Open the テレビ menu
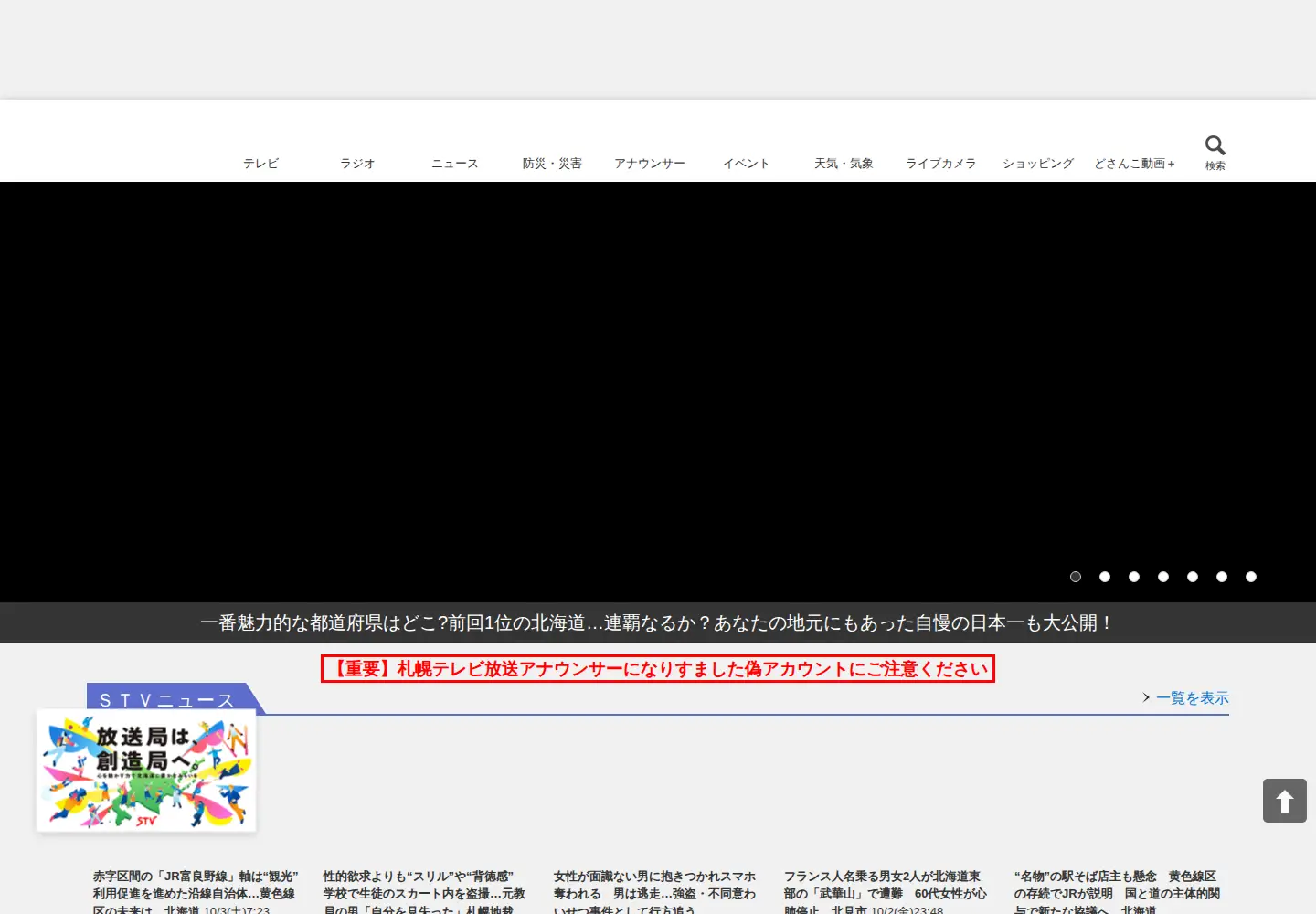 [260, 164]
